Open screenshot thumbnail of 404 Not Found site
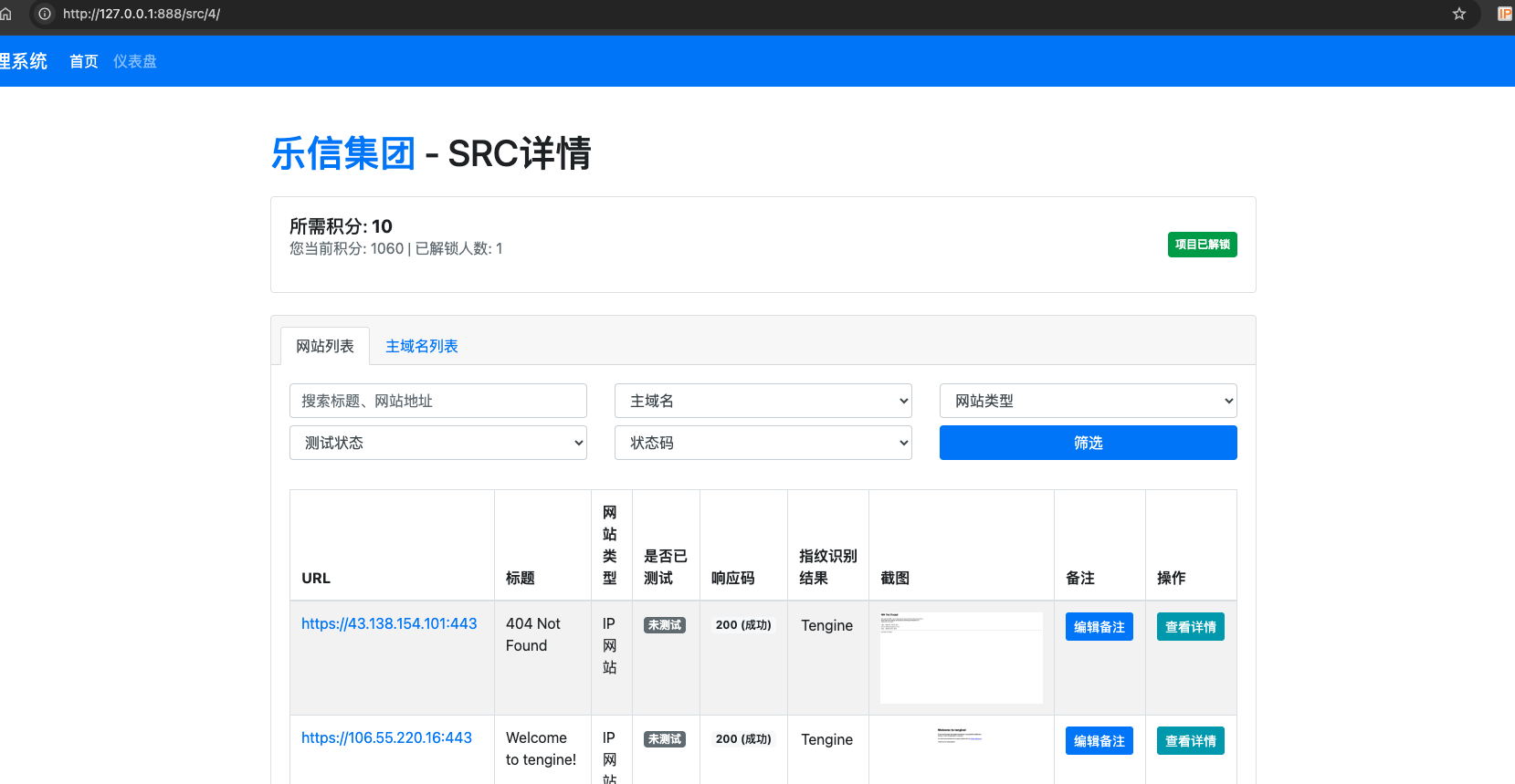The width and height of the screenshot is (1515, 784). pyautogui.click(x=961, y=657)
